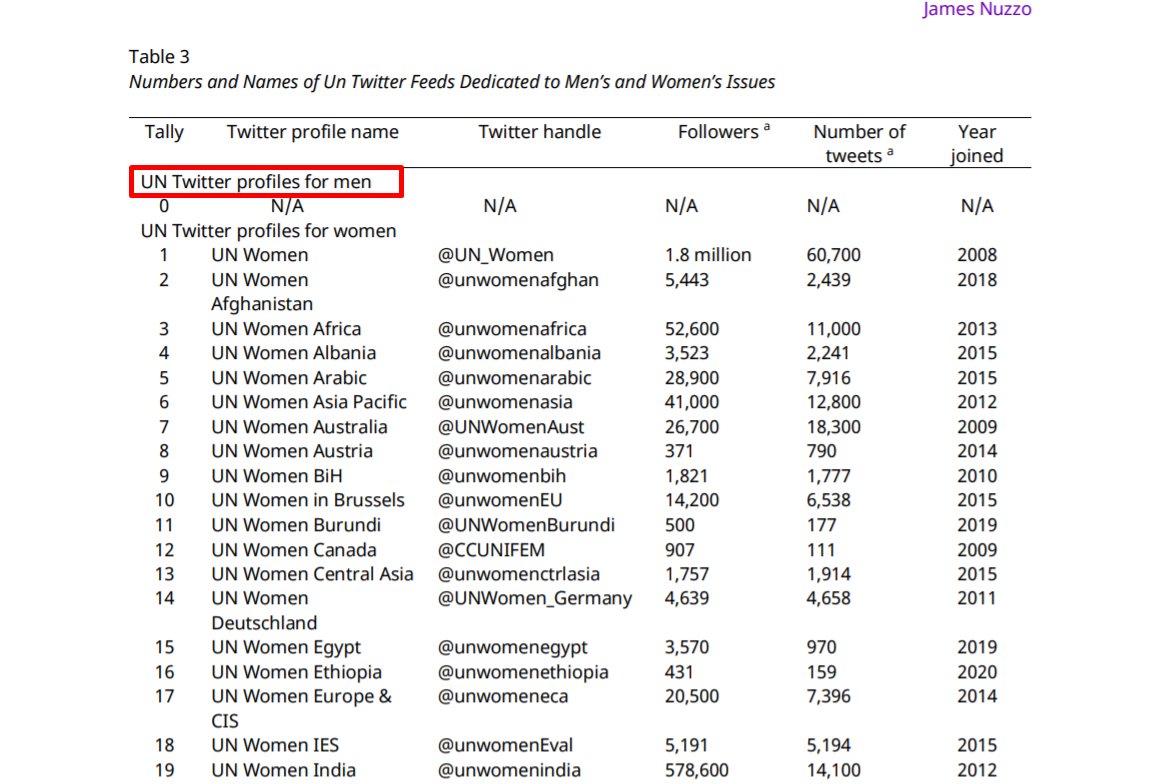
Task: Click the 28,900 followers value
Action: tap(692, 378)
